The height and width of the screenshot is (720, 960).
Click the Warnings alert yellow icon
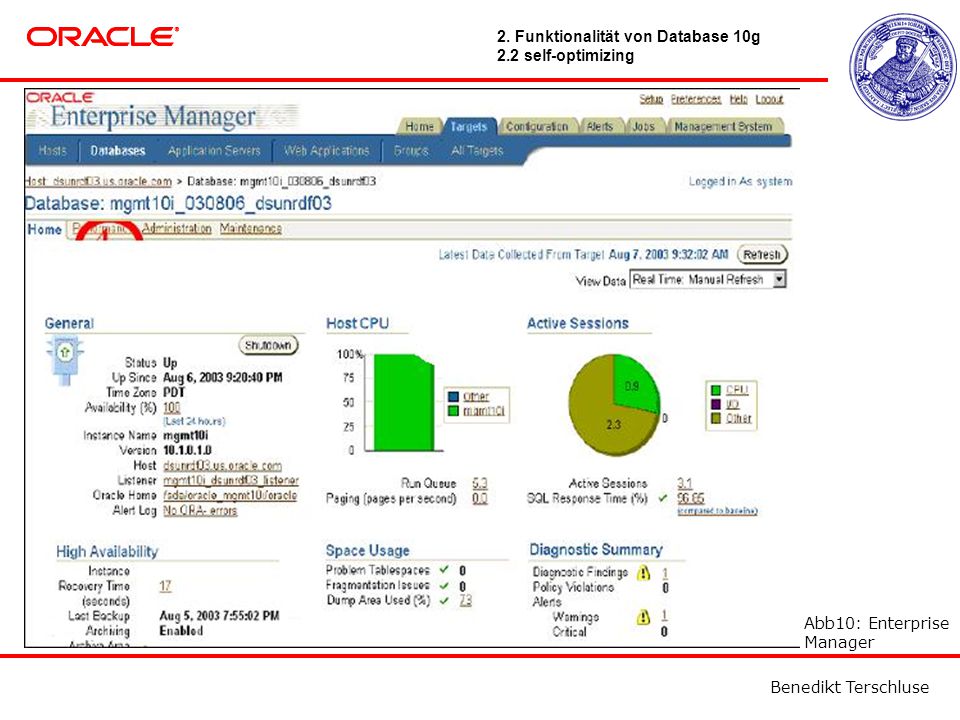point(643,617)
